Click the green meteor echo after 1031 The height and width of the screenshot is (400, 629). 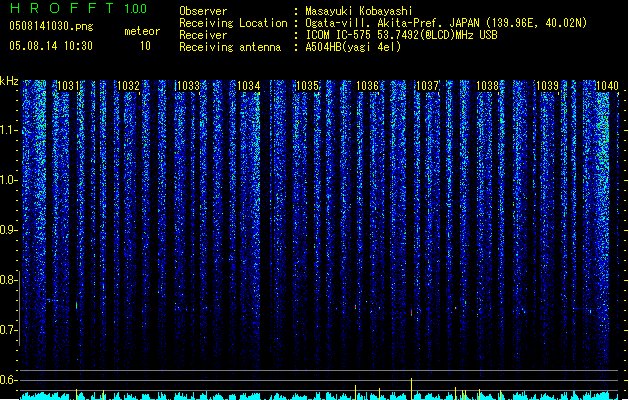click(x=76, y=305)
